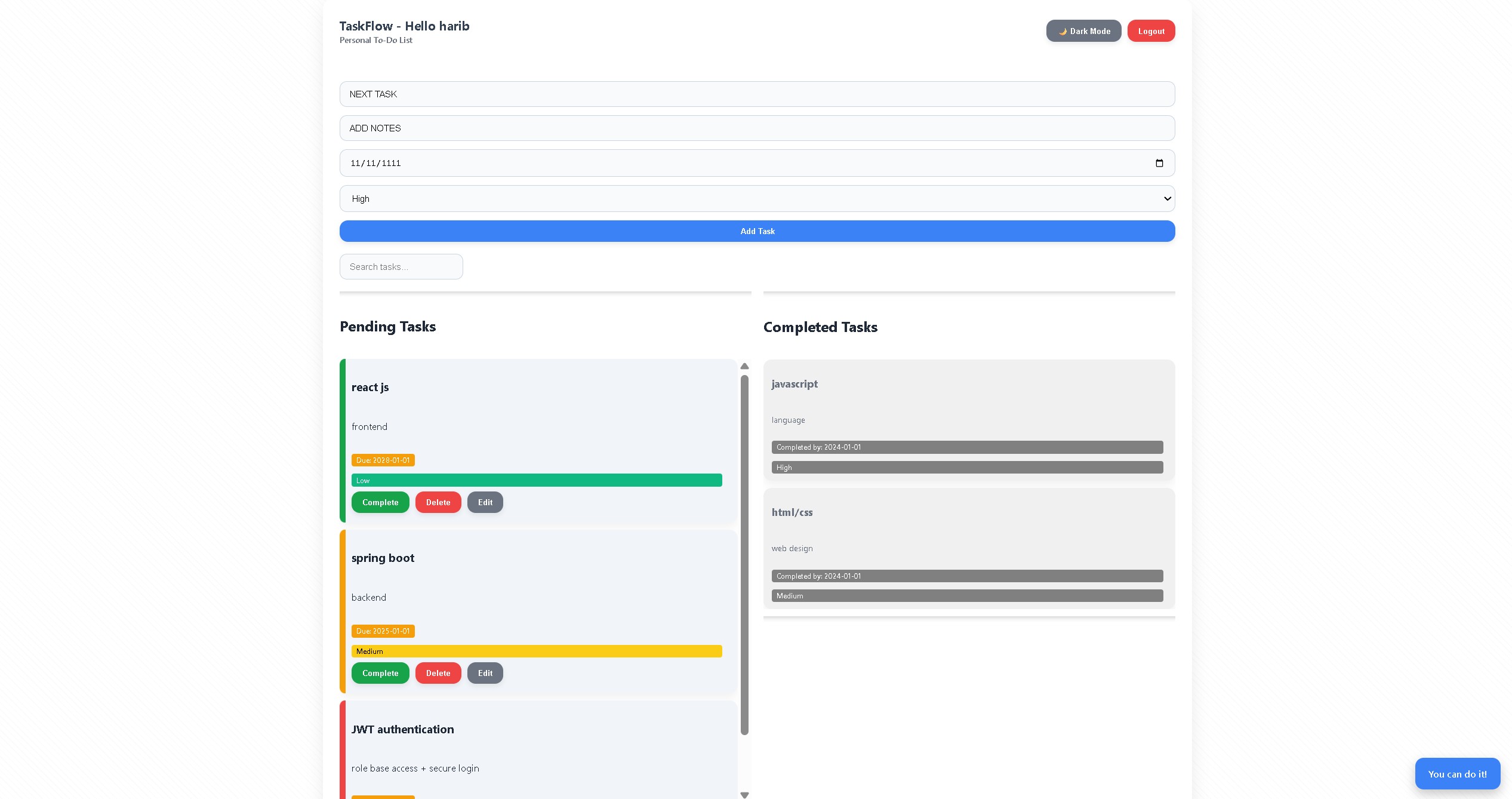1512x799 pixels.
Task: Click the JWT authentication task title
Action: (402, 729)
